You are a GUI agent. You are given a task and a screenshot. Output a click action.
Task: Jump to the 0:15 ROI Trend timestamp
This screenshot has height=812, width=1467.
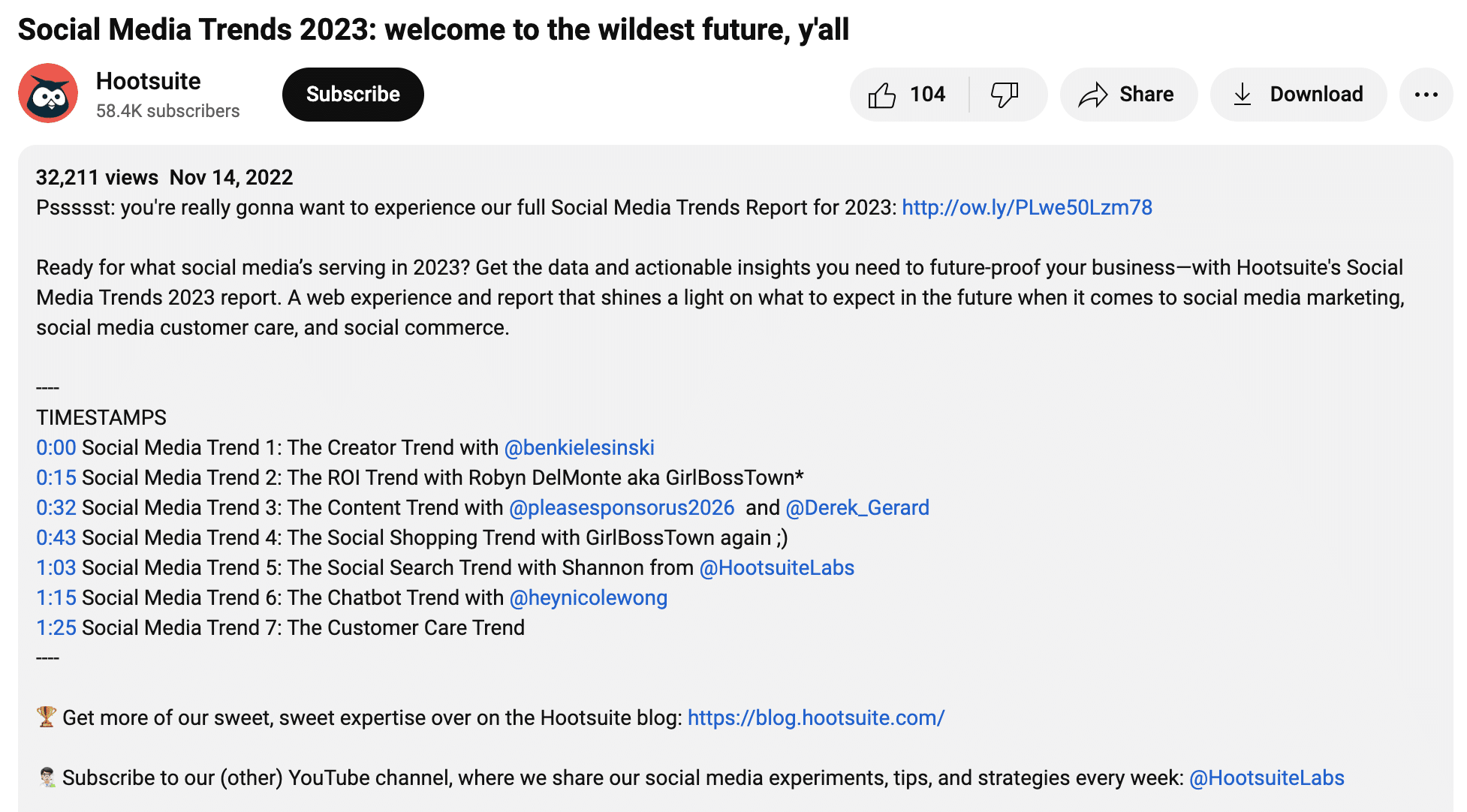[56, 477]
